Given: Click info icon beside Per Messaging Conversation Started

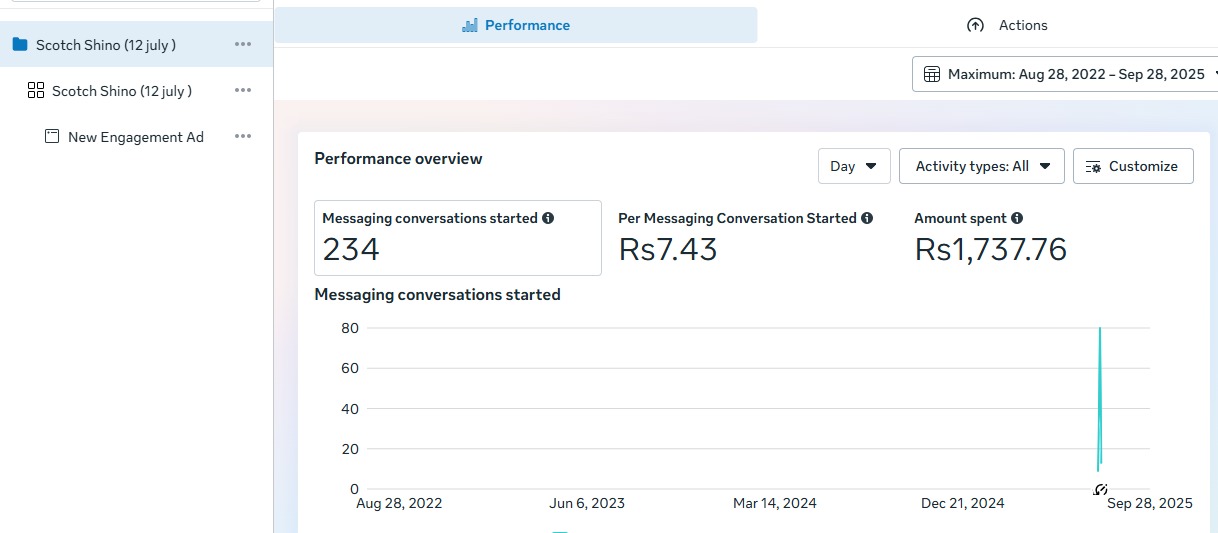Looking at the screenshot, I should 867,218.
